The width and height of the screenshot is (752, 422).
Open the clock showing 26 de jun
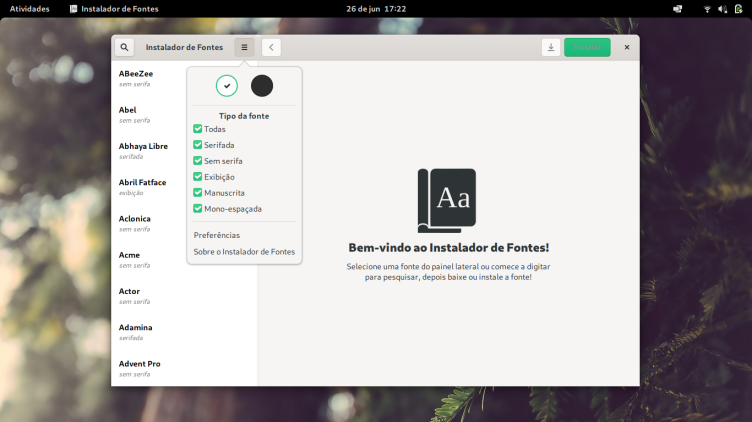click(x=376, y=9)
